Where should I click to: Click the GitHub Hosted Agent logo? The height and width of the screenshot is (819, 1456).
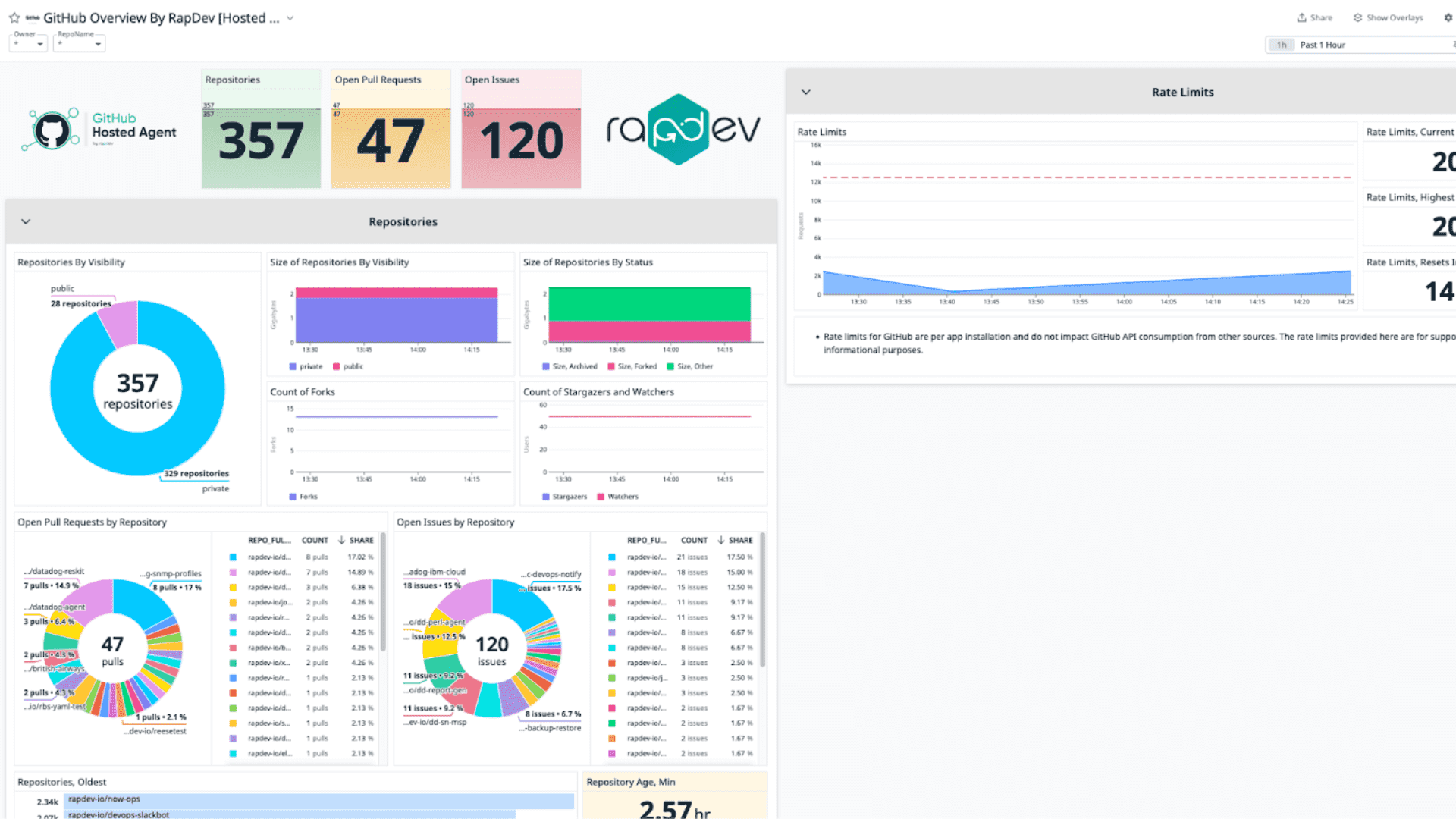coord(99,130)
